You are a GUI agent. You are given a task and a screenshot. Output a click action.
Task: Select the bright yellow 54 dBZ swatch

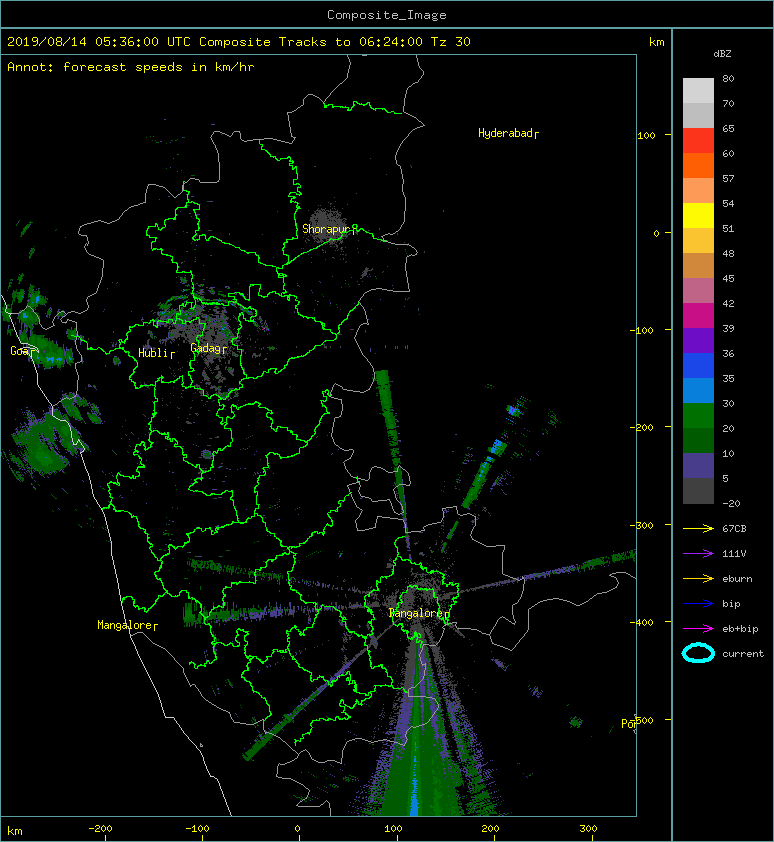coord(698,215)
